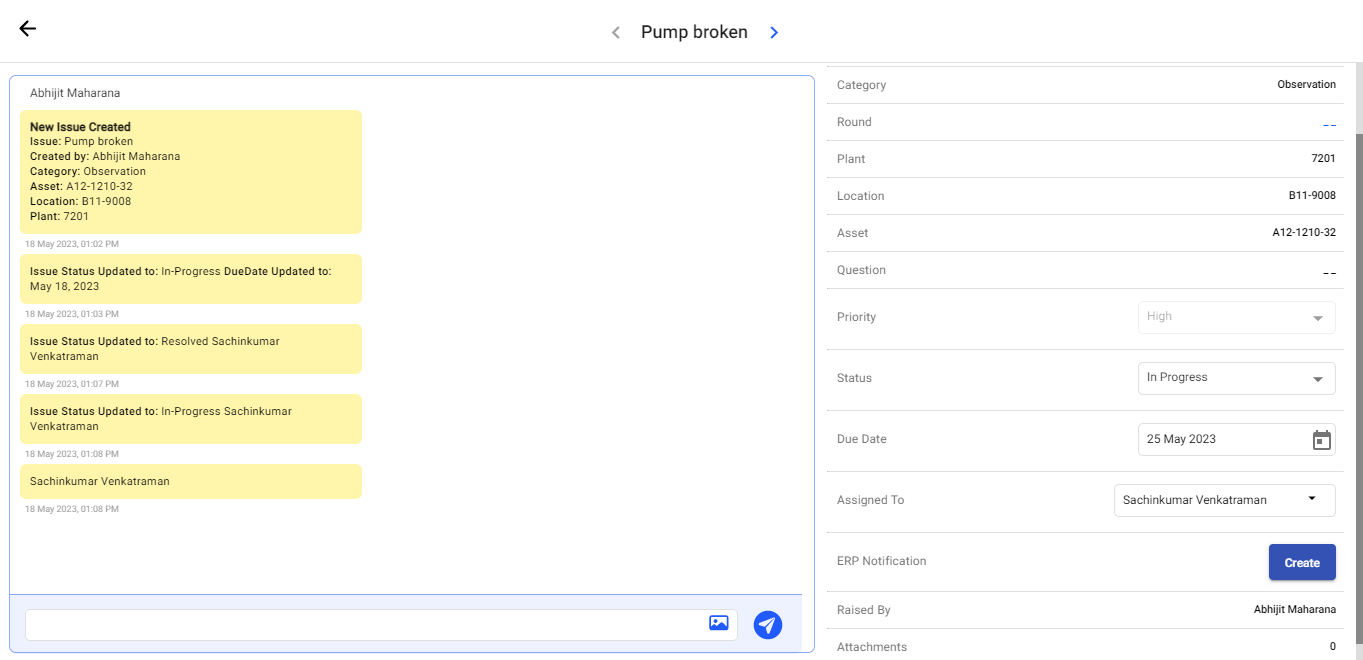Click the attach image icon in message box
Viewport: 1363px width, 660px height.
pos(718,623)
